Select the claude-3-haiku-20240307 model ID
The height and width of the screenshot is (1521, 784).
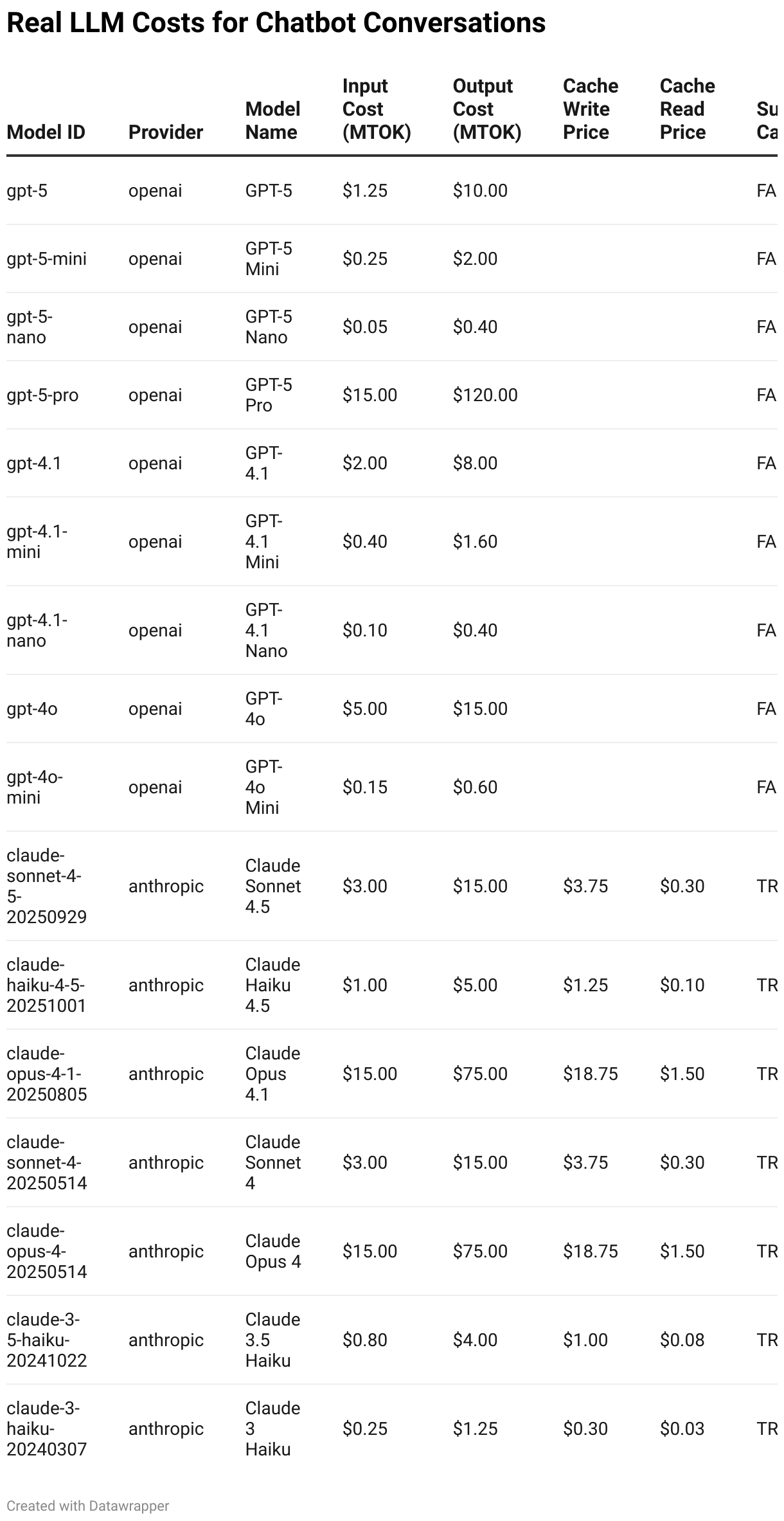[46, 1429]
